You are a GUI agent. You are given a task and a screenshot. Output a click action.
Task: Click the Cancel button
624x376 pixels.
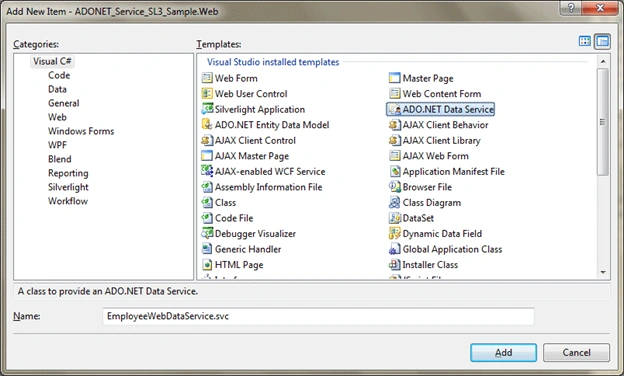coord(576,353)
